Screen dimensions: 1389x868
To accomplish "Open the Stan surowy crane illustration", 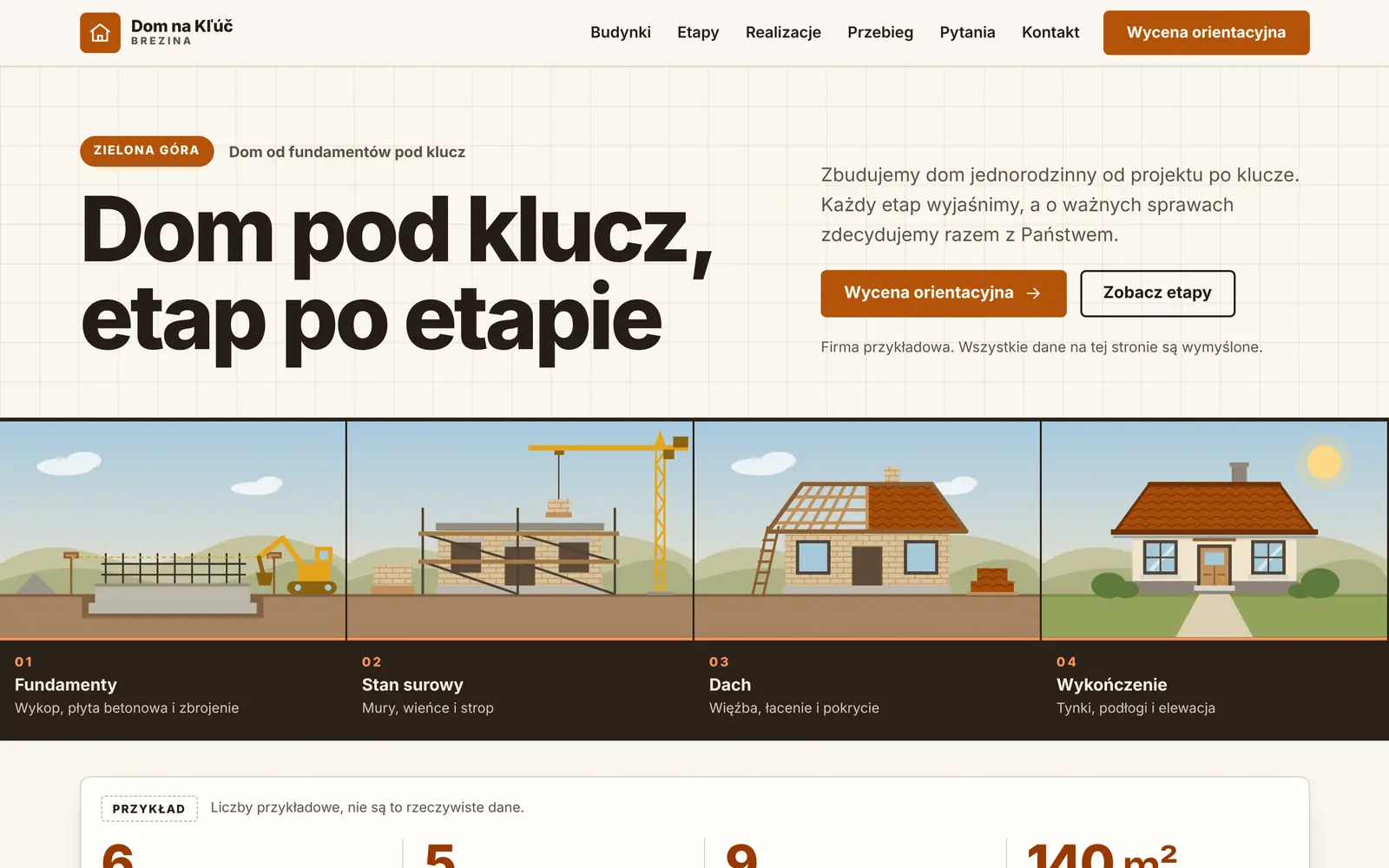I will pos(520,530).
